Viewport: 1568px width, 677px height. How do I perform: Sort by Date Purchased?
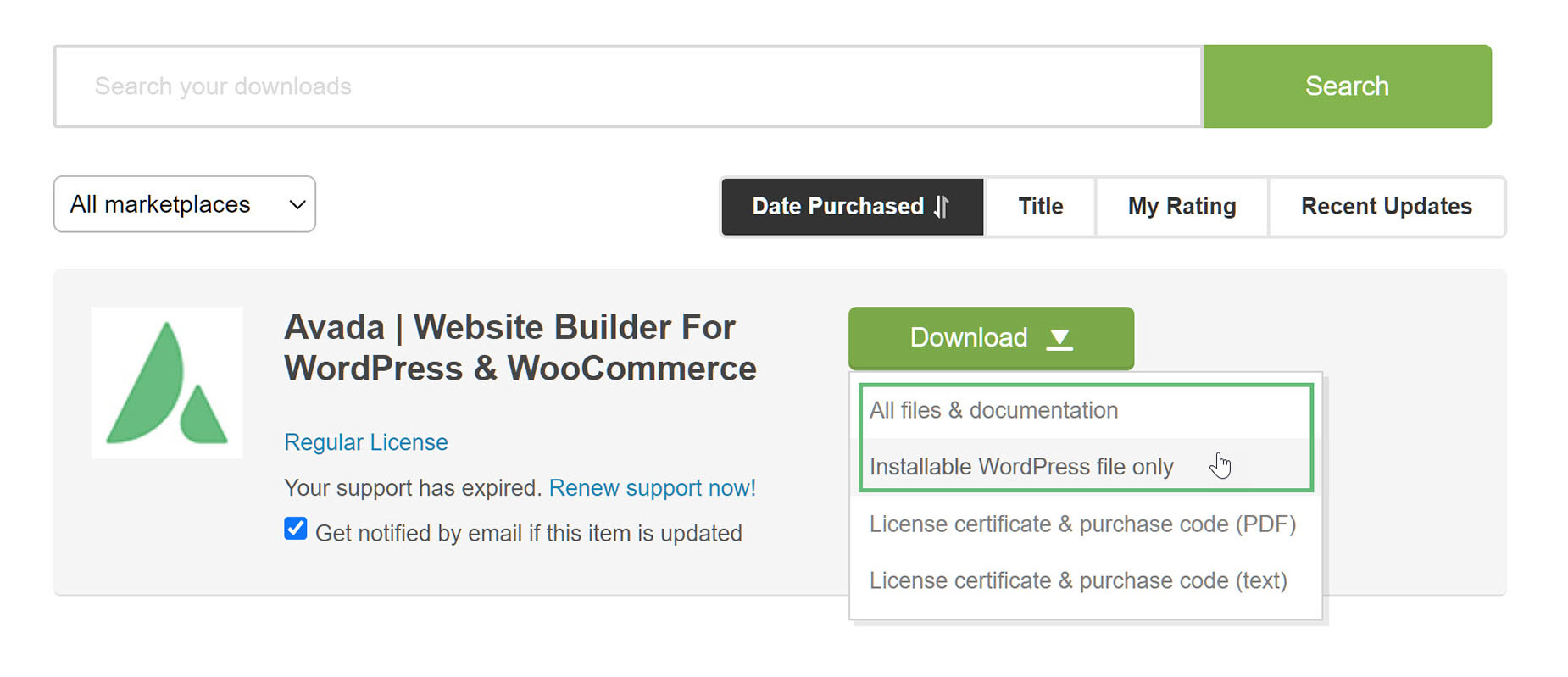(852, 207)
